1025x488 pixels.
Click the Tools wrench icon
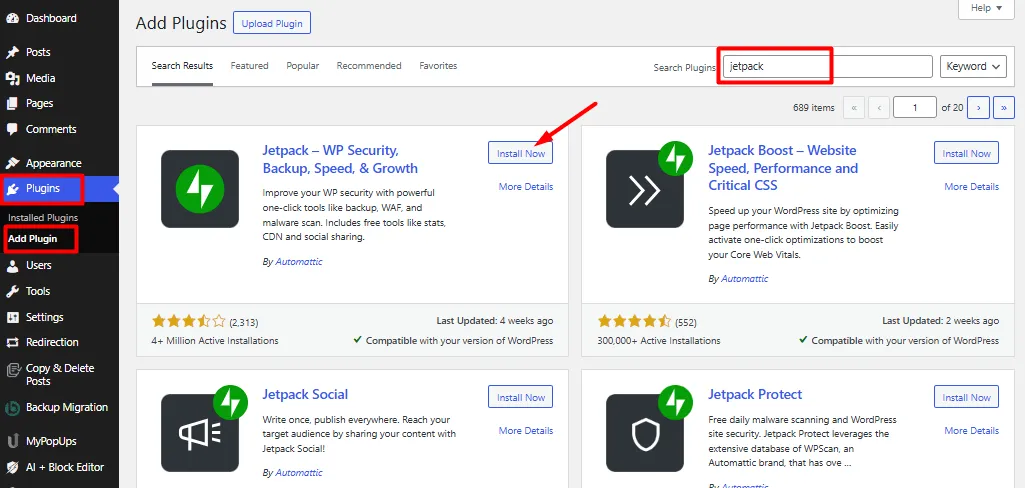12,291
